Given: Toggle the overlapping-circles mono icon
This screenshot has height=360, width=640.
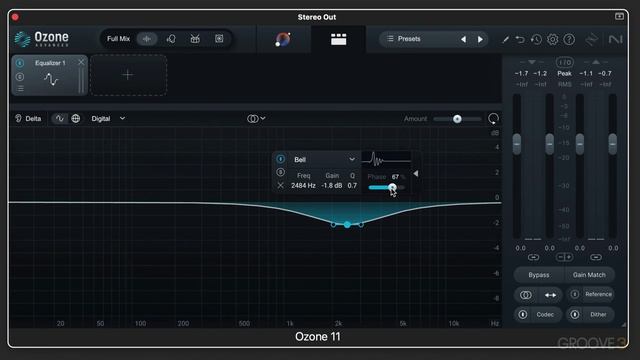Looking at the screenshot, I should point(526,295).
